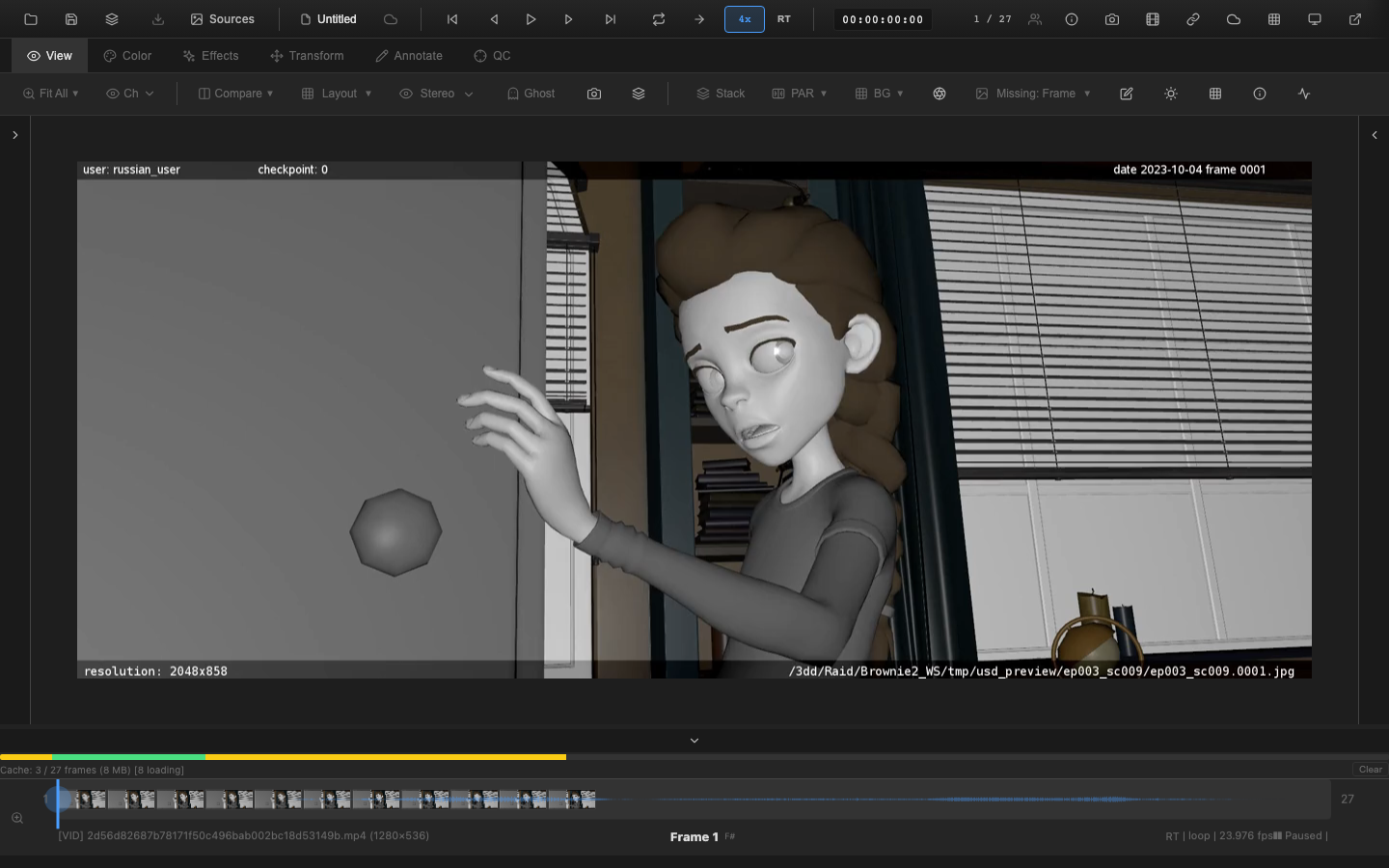The width and height of the screenshot is (1389, 868).
Task: Select the snapshot camera icon in the viewer toolbar
Action: click(x=594, y=94)
